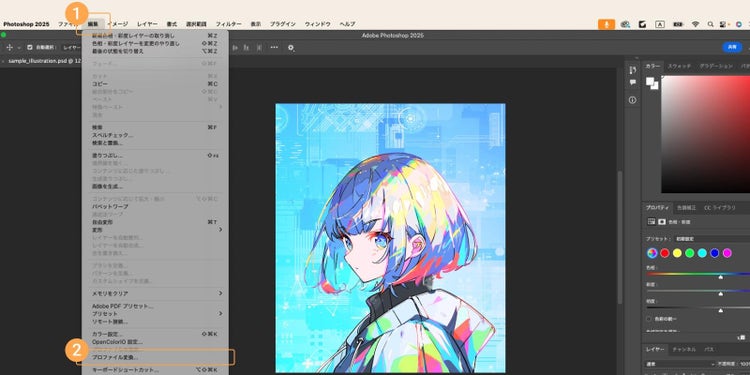The height and width of the screenshot is (375, 750).
Task: Open the 通常 blend mode dropdown
Action: pyautogui.click(x=681, y=364)
